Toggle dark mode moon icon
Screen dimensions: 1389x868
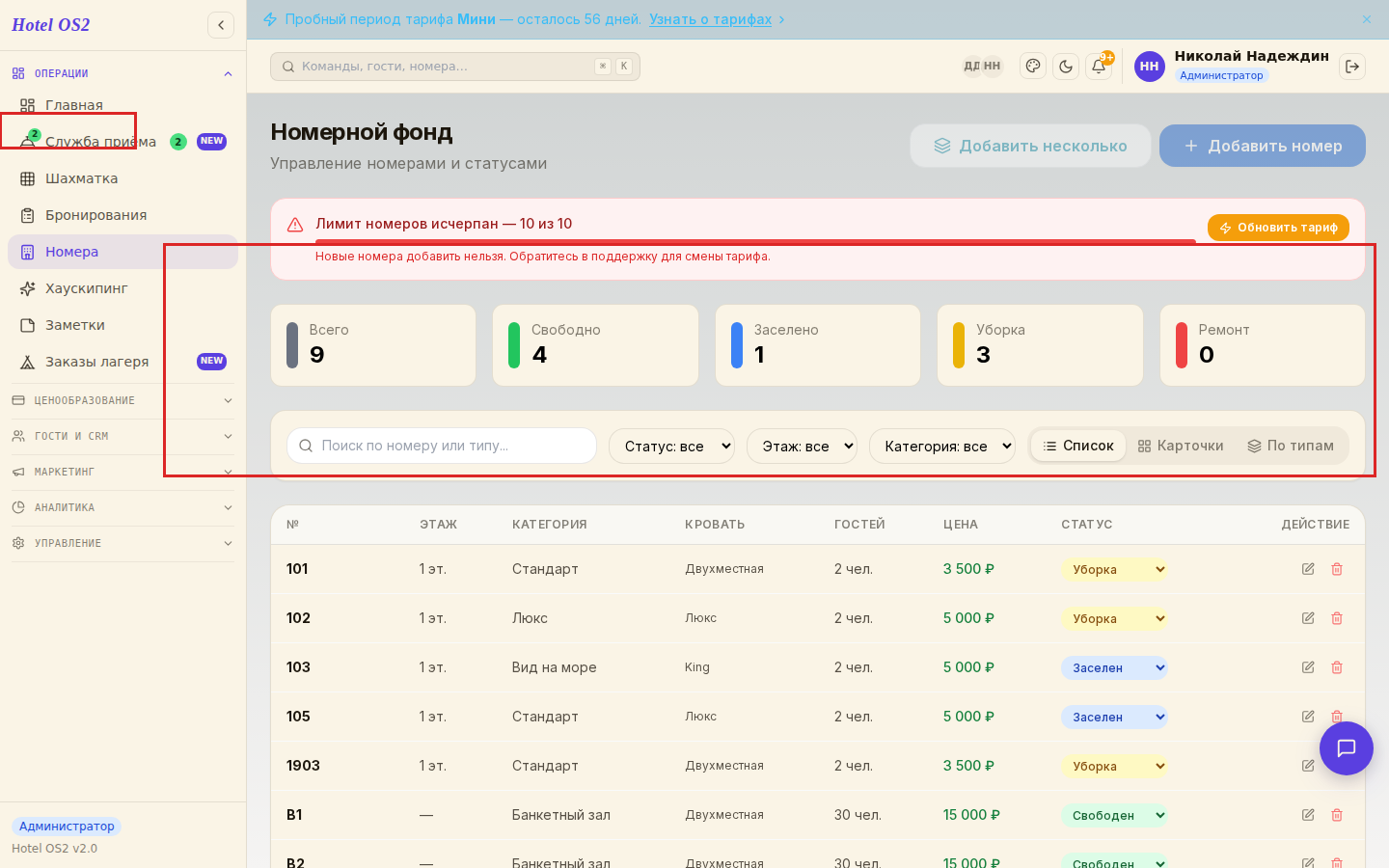pos(1066,67)
